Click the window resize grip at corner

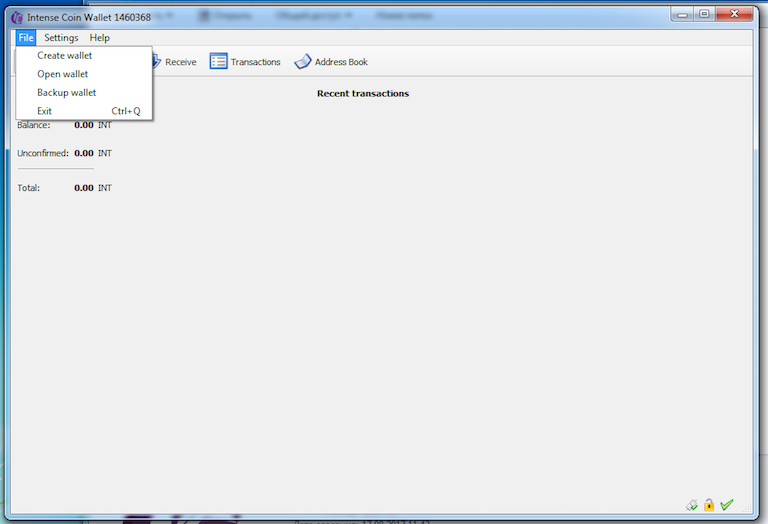[x=747, y=508]
